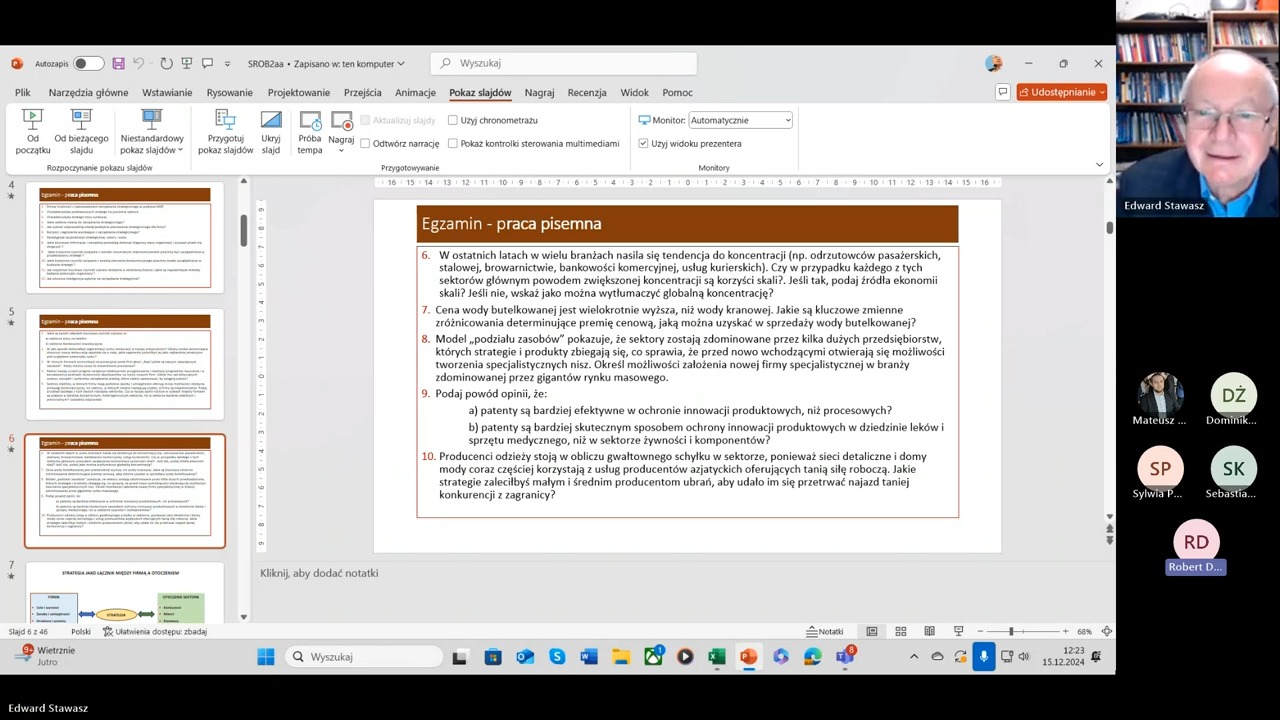Start slideshow from beginning (Od początku)
Image resolution: width=1280 pixels, height=720 pixels.
[33, 132]
